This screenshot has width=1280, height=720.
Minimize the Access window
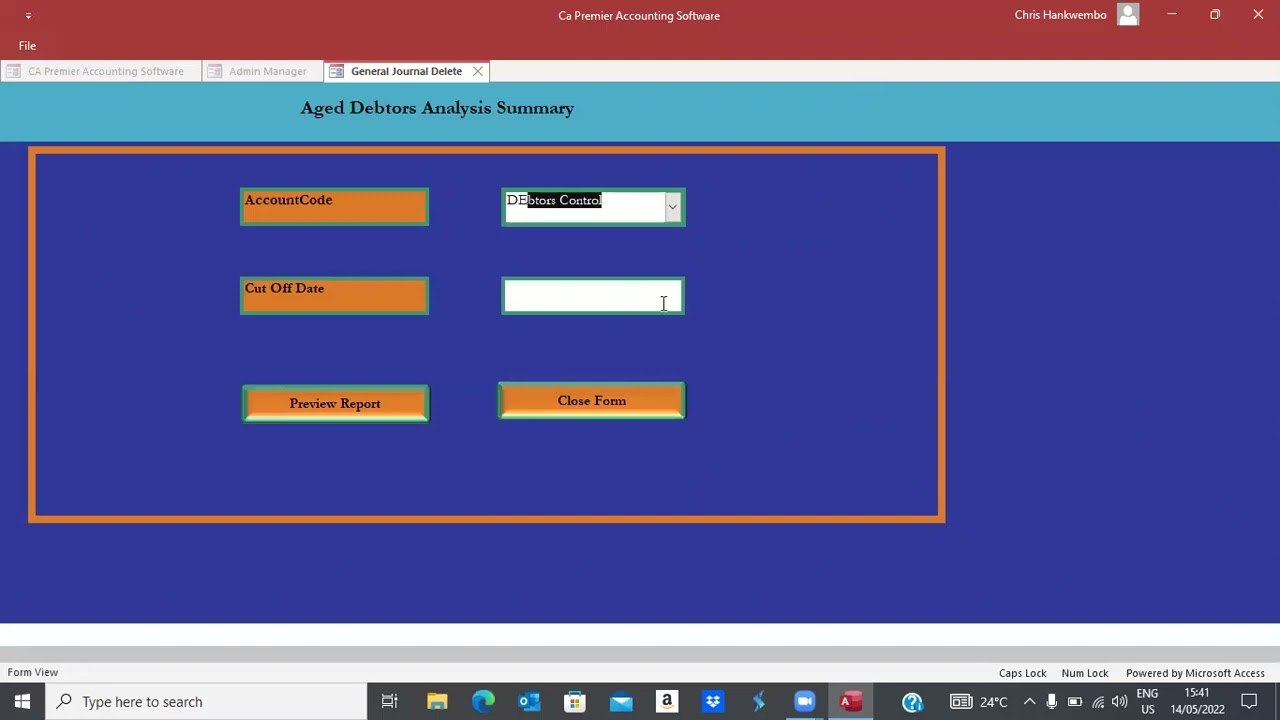1172,15
